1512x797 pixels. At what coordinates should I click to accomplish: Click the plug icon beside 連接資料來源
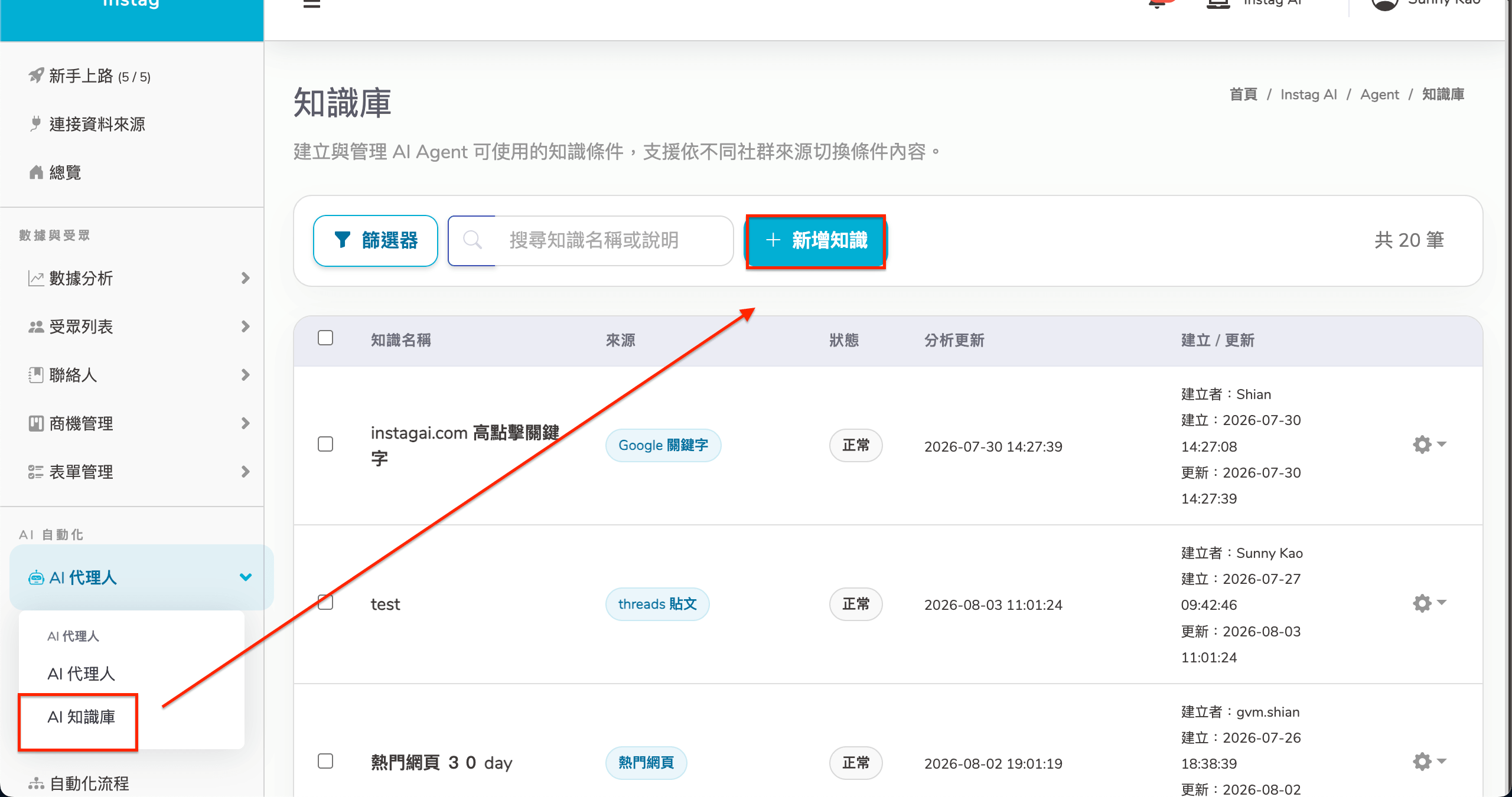coord(36,124)
